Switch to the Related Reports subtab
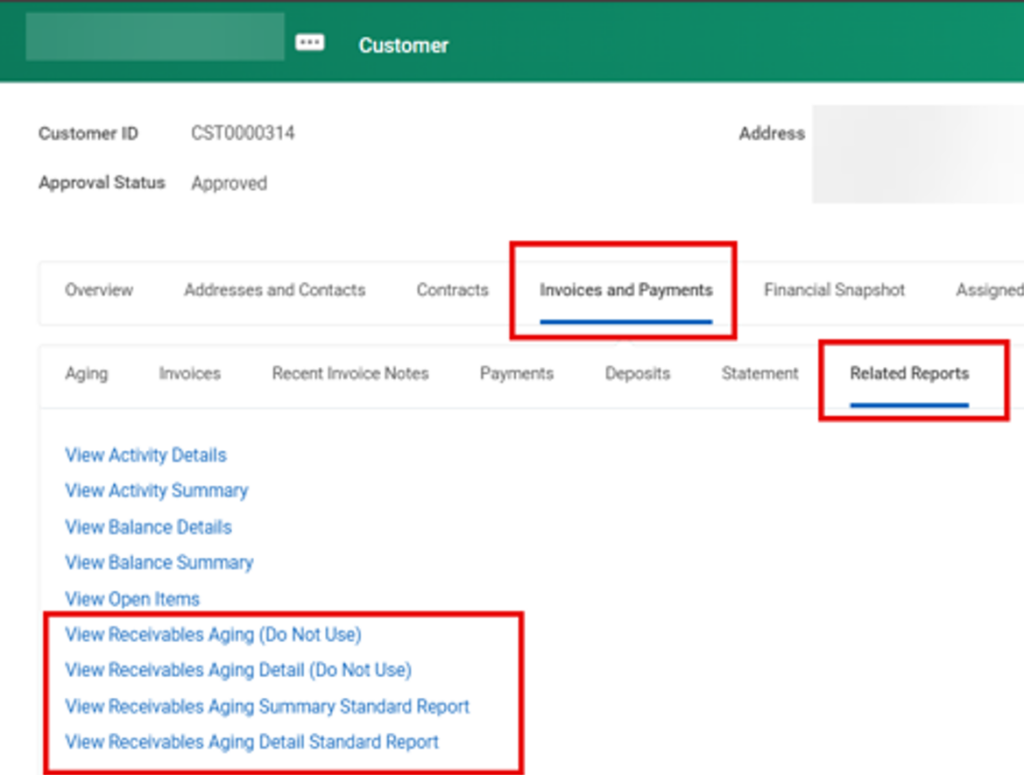Image resolution: width=1024 pixels, height=775 pixels. pyautogui.click(x=908, y=373)
